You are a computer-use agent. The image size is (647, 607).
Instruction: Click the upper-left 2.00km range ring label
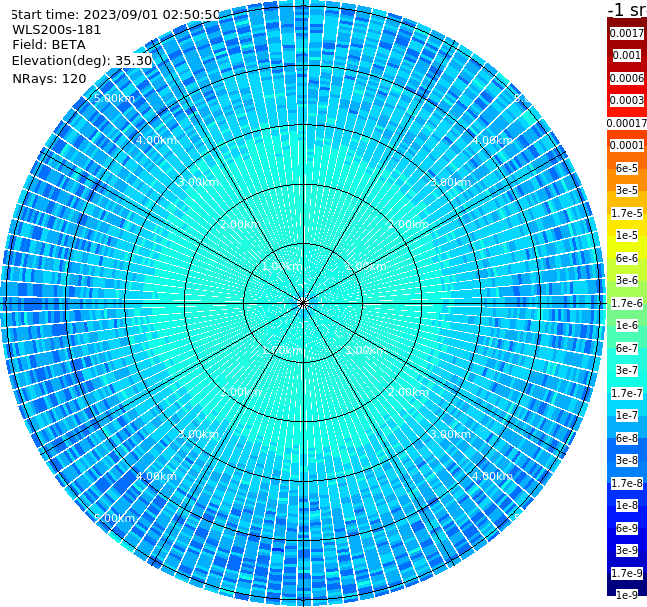pos(241,224)
